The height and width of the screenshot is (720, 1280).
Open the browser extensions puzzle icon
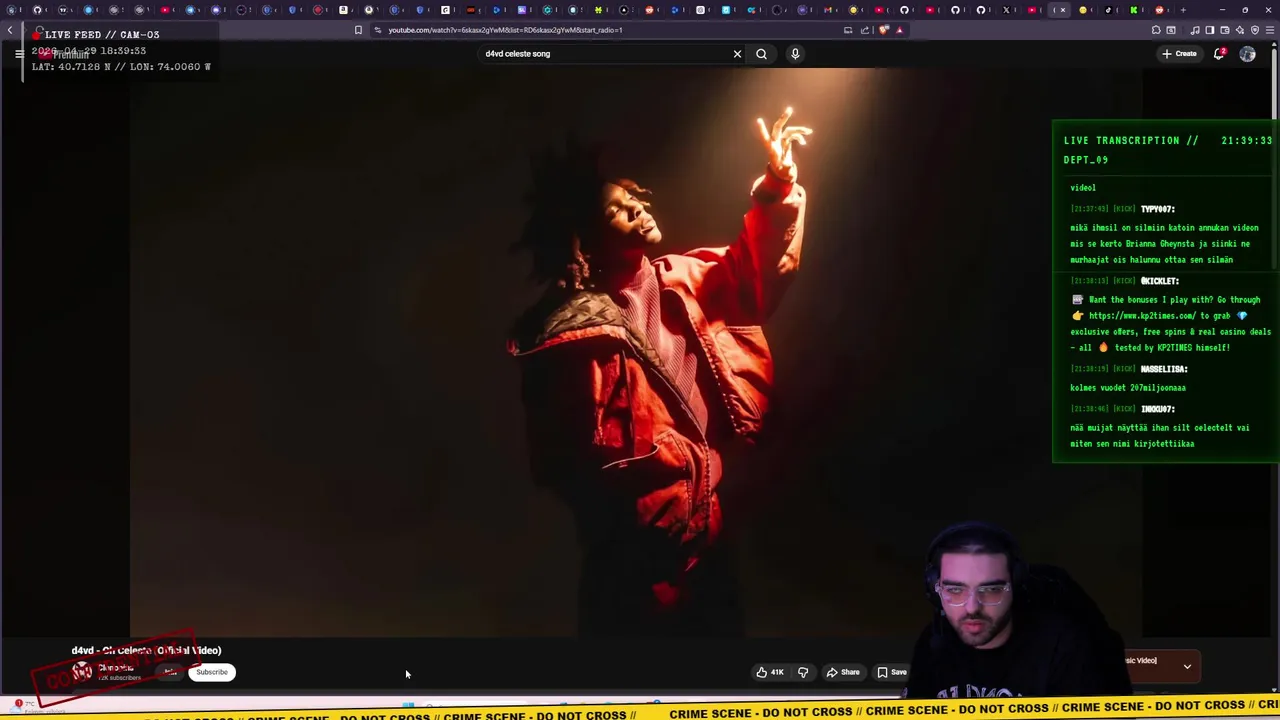point(1156,30)
